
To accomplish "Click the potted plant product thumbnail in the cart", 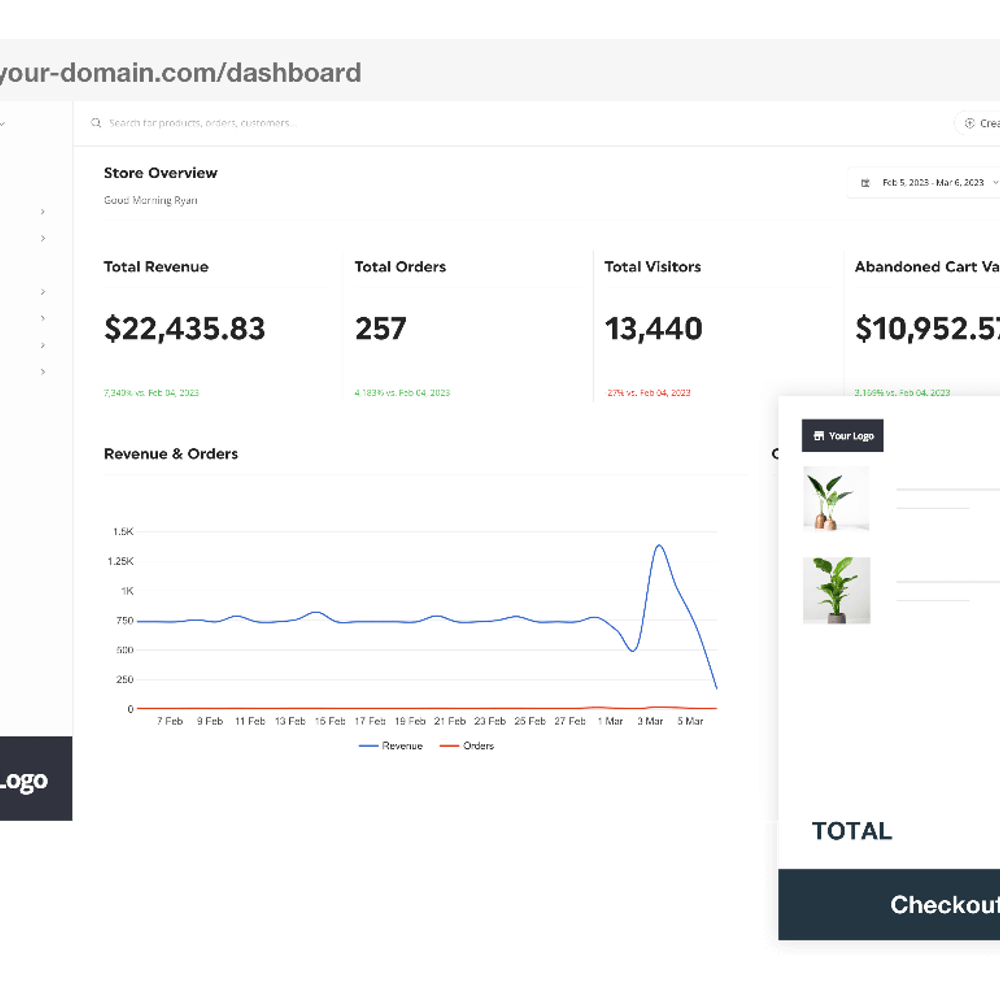I will [836, 590].
